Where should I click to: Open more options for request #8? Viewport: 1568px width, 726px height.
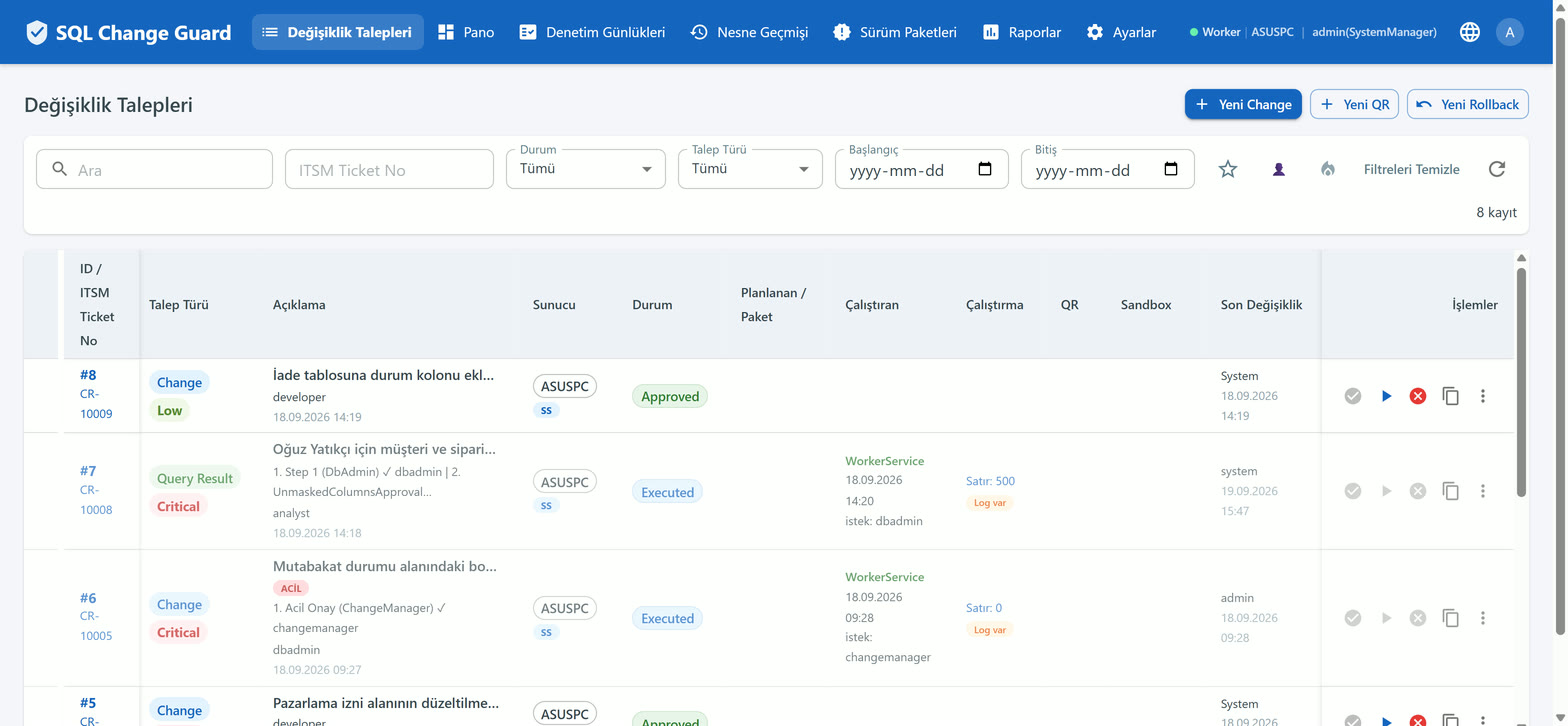1483,396
